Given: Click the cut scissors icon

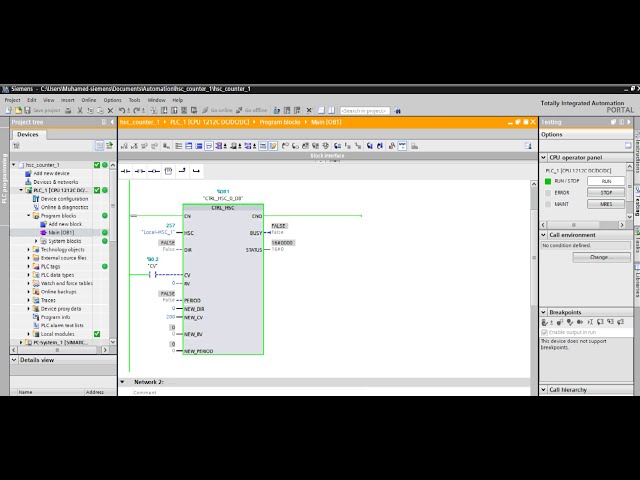Looking at the screenshot, I should pyautogui.click(x=80, y=110).
